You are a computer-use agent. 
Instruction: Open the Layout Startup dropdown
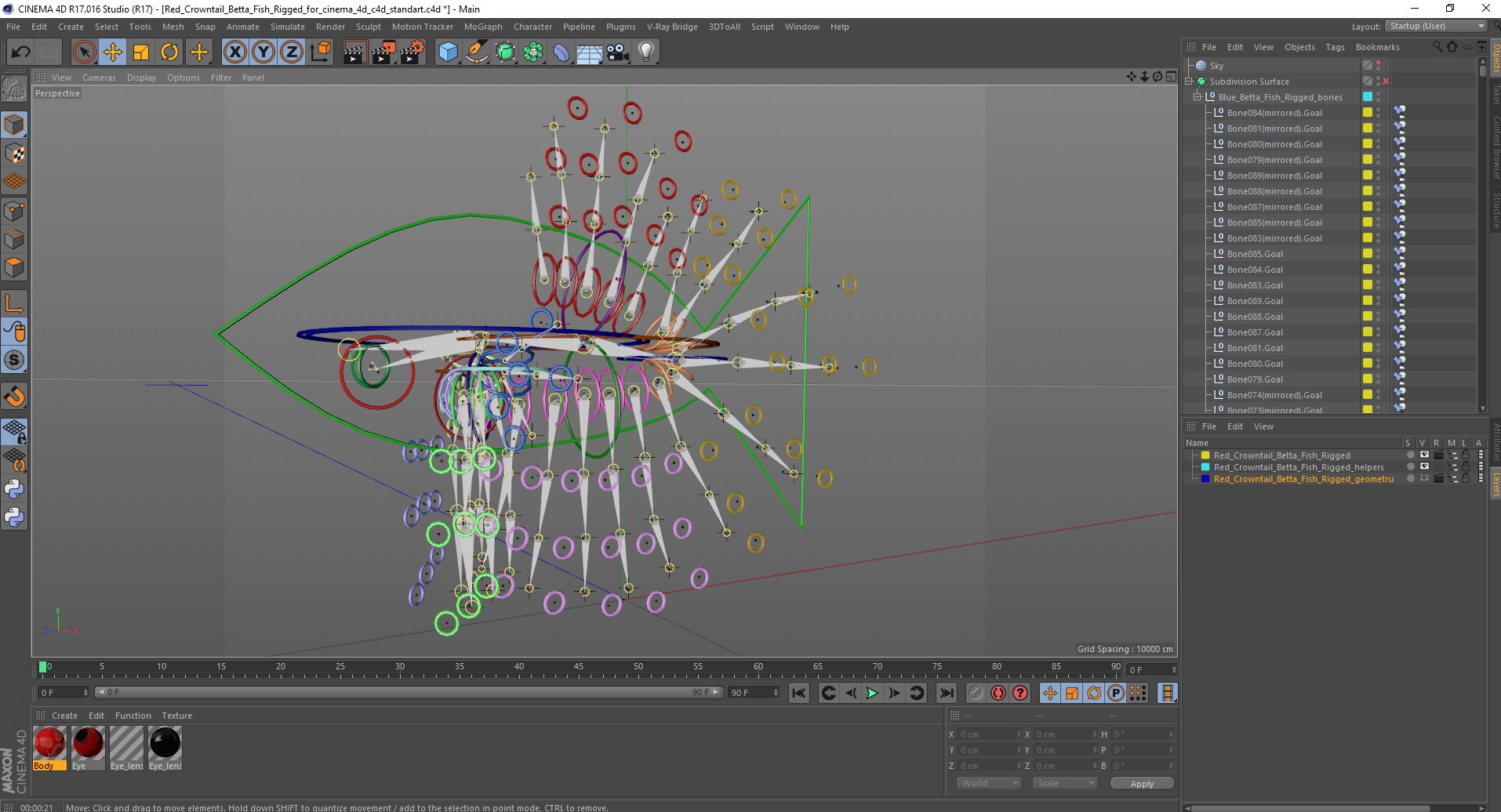click(1436, 26)
